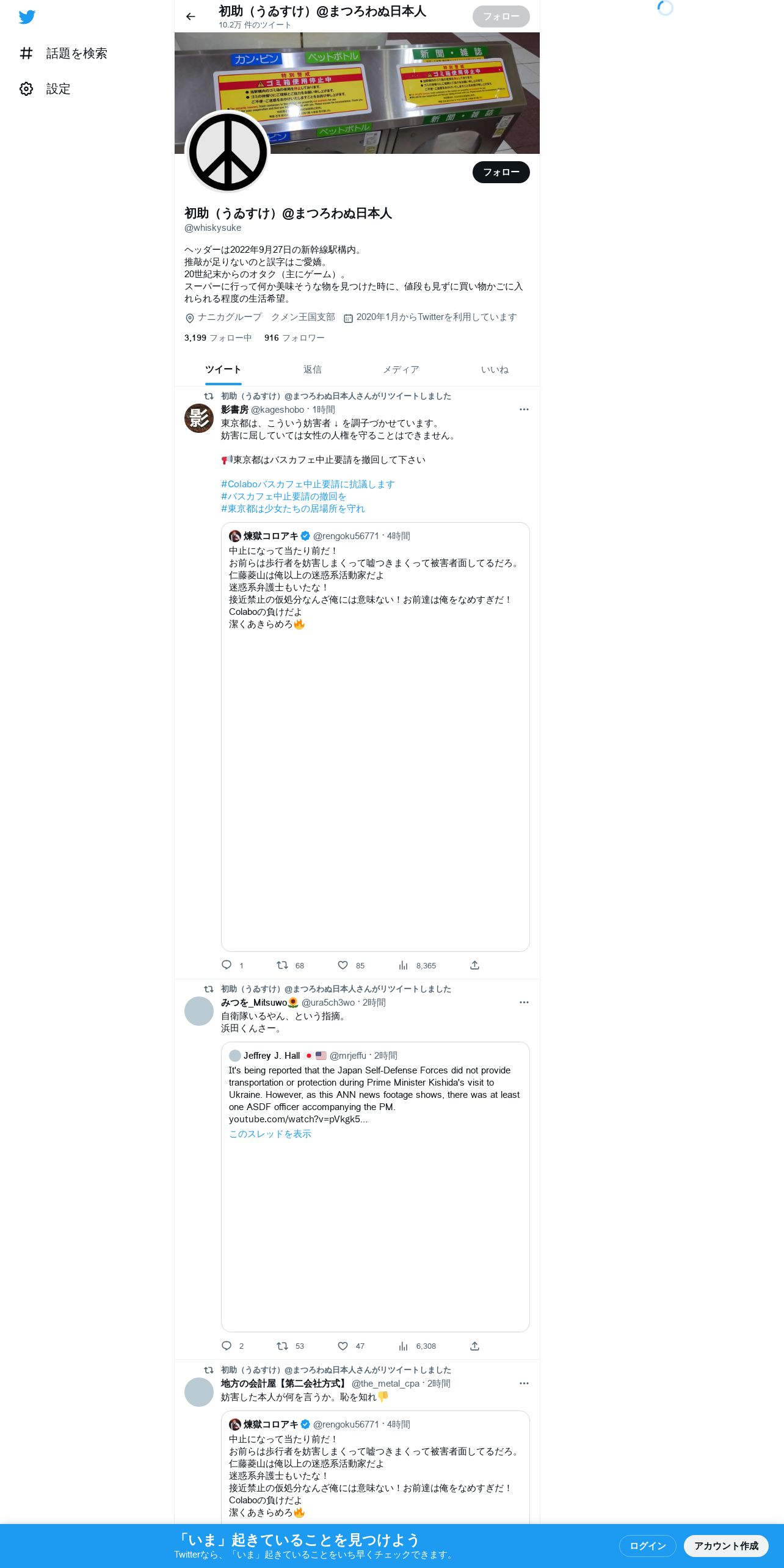
Task: Open more options on みつを_Mitsuwo tweet
Action: coord(524,1003)
